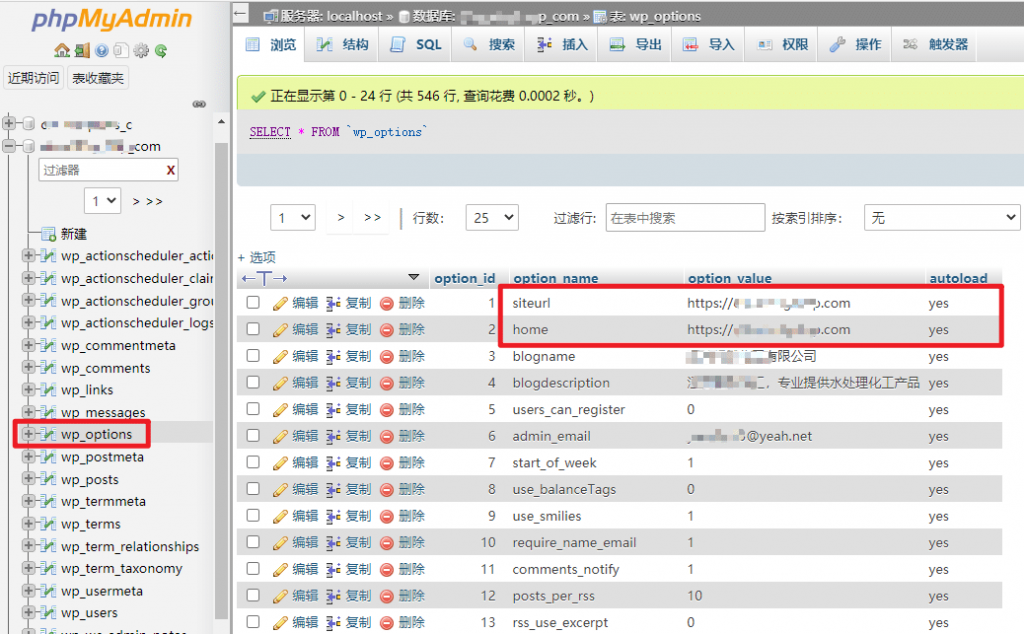The height and width of the screenshot is (634, 1024).
Task: Check the checkbox on the siteurl row
Action: (254, 302)
